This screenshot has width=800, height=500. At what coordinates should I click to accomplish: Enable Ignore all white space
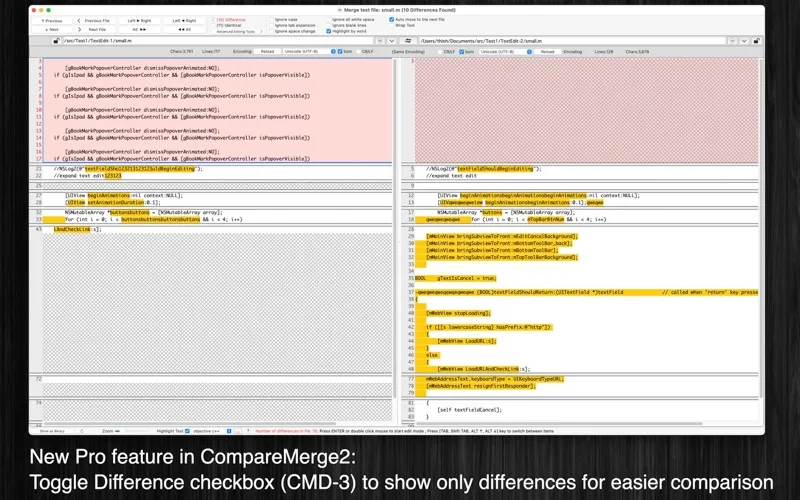point(329,19)
